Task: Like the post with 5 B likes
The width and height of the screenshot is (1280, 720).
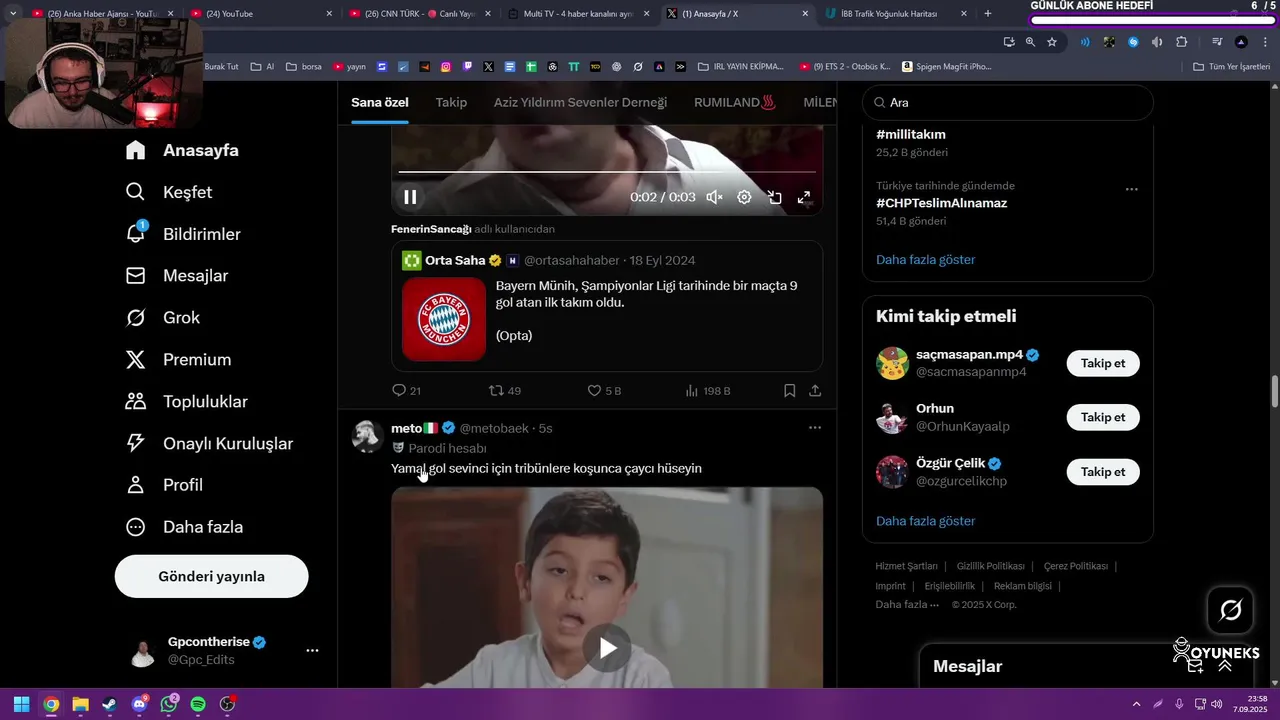Action: [603, 390]
